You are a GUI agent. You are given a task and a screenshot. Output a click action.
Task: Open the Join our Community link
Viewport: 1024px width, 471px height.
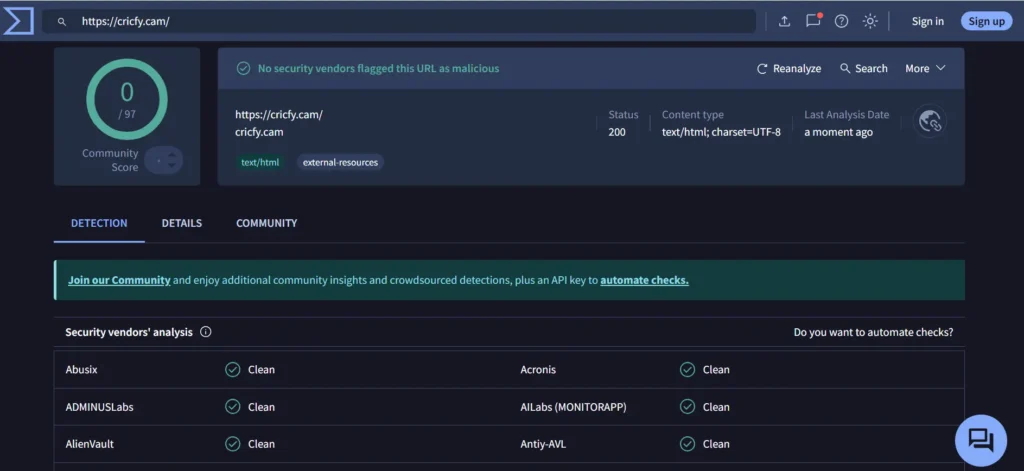point(120,280)
